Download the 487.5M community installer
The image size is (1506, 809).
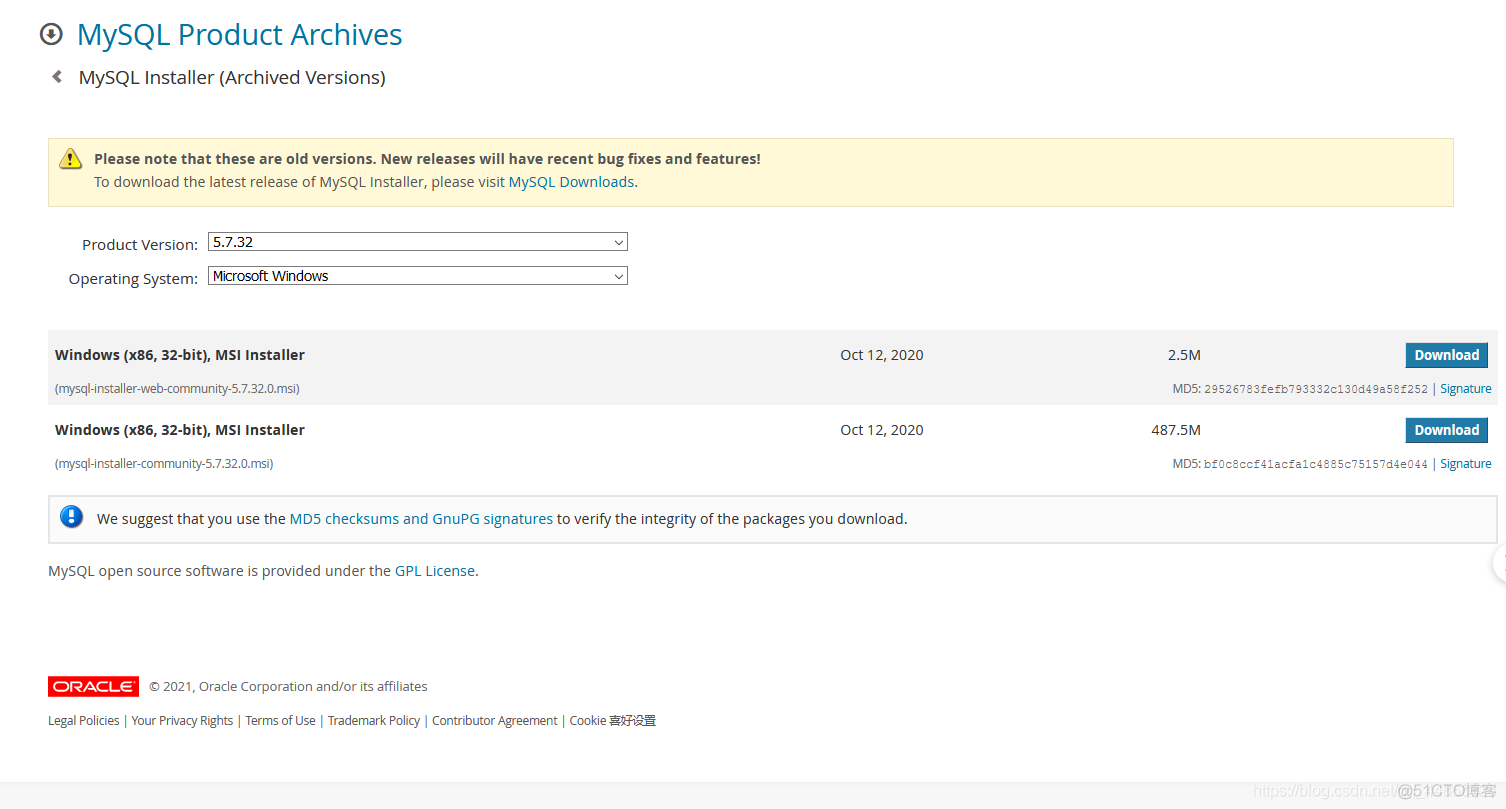coord(1446,430)
